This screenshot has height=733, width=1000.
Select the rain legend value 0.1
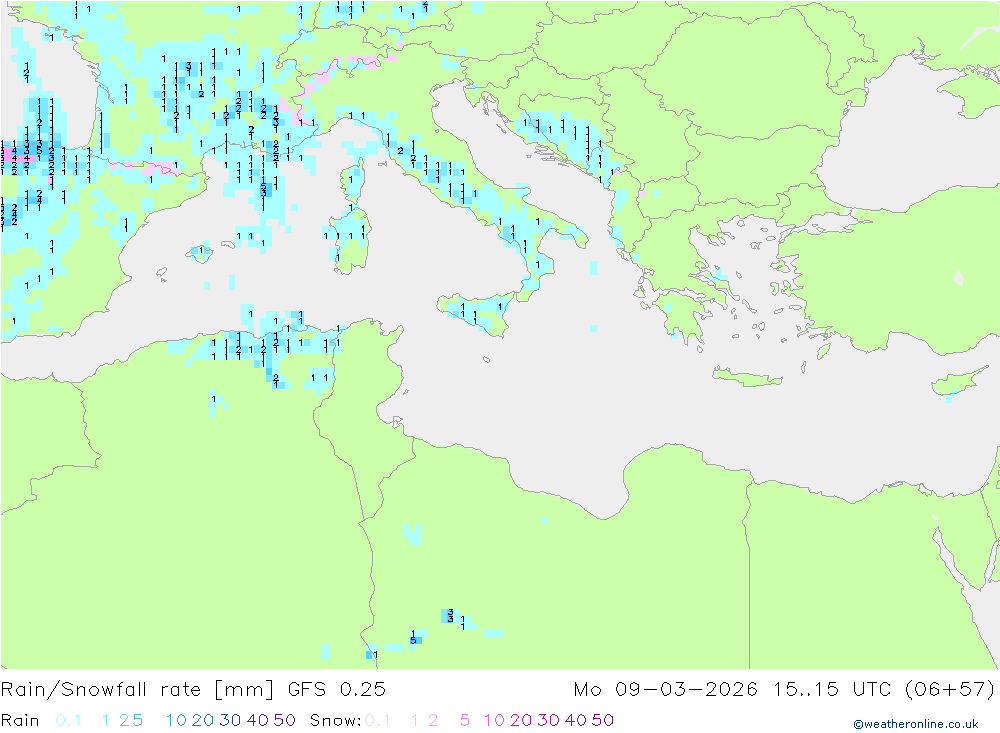click(x=68, y=720)
